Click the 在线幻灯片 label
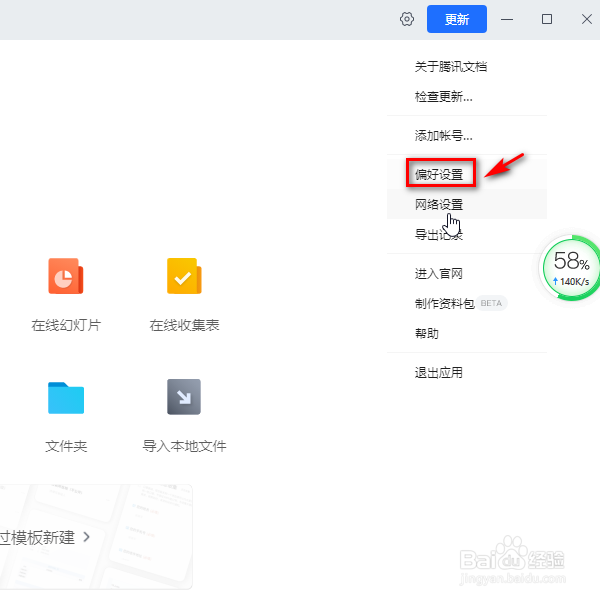Image resolution: width=600 pixels, height=600 pixels. coord(66,325)
